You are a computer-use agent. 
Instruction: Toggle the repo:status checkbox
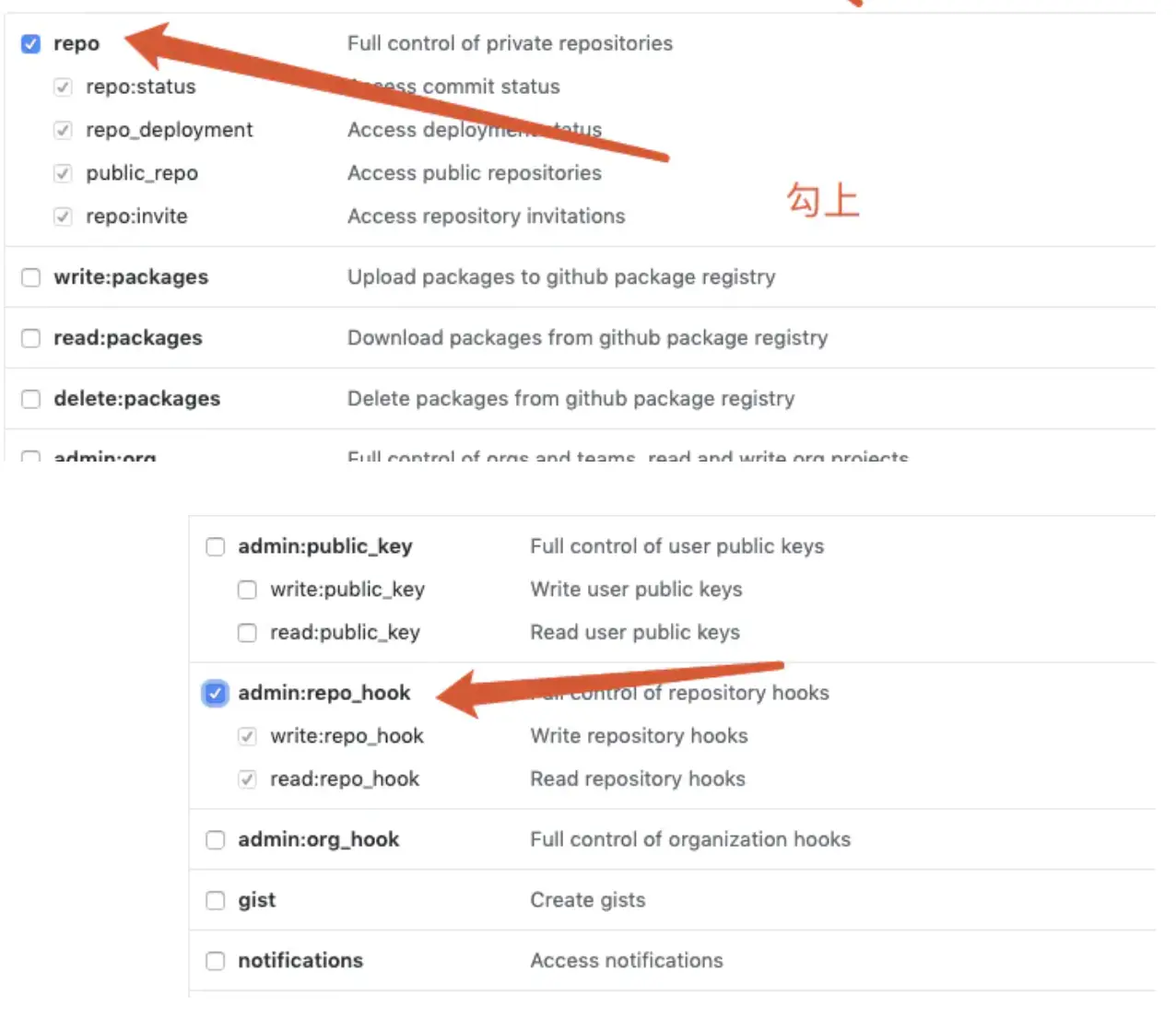click(x=63, y=88)
